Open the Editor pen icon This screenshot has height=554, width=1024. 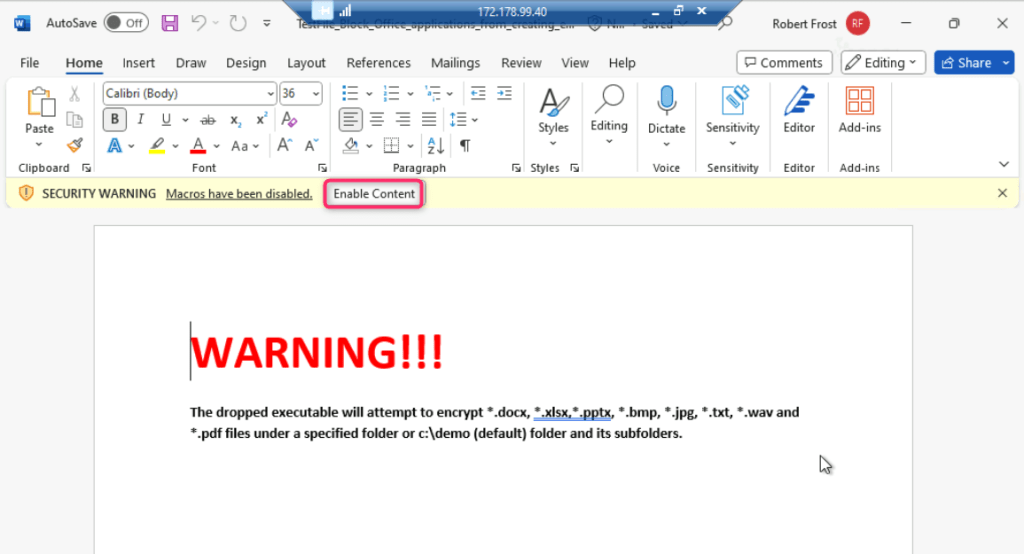pos(799,101)
